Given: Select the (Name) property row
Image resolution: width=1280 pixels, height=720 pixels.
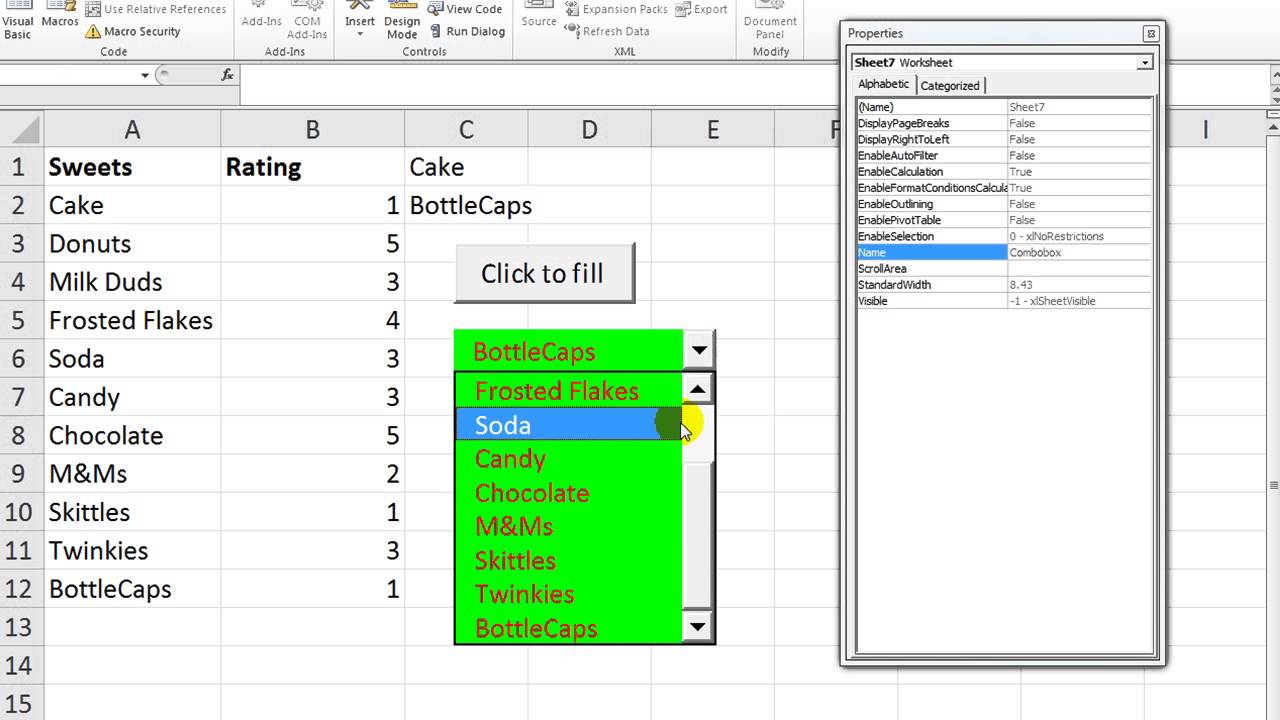Looking at the screenshot, I should 1004,107.
